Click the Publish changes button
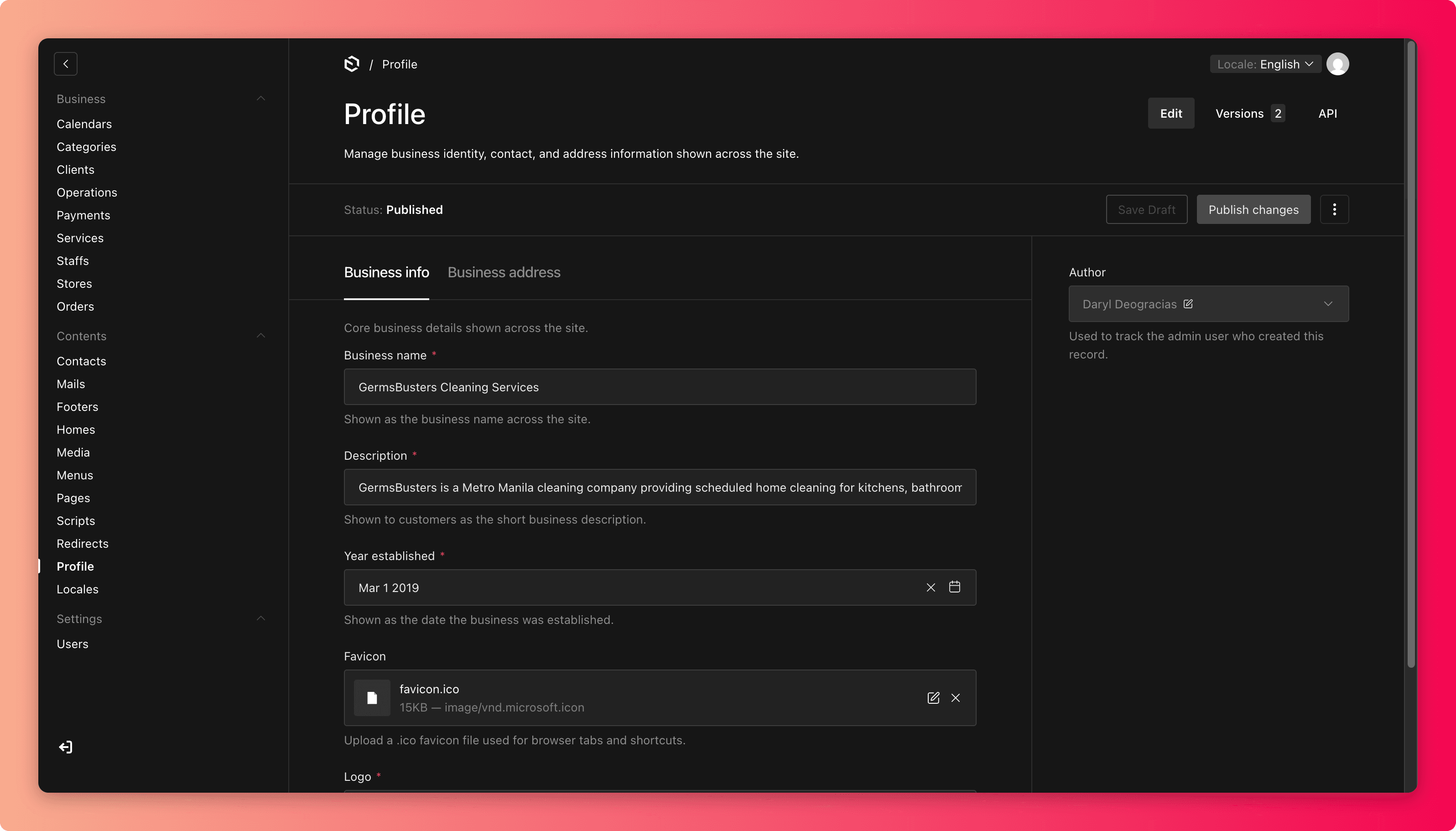 pyautogui.click(x=1253, y=209)
